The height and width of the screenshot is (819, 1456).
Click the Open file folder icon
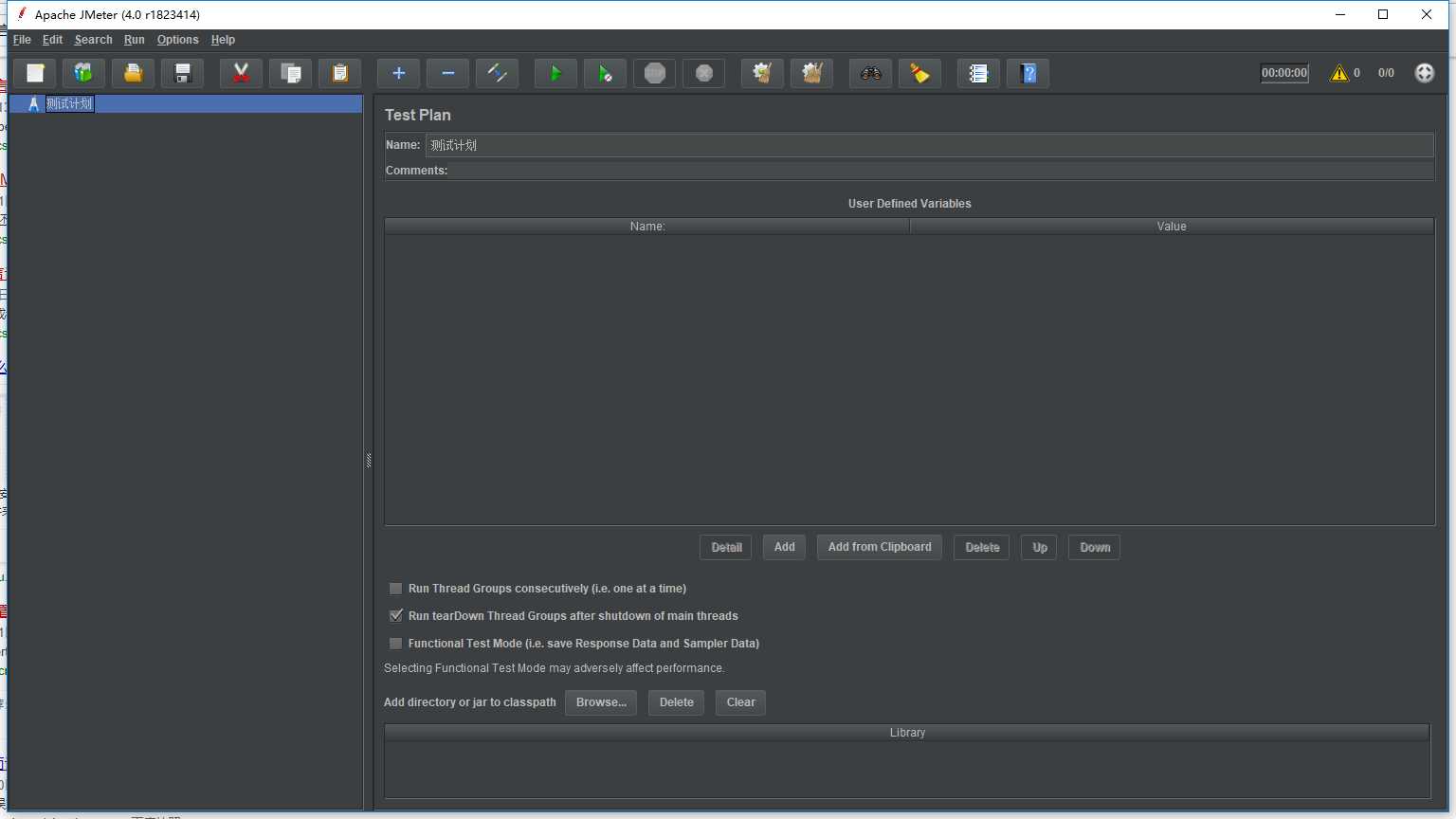click(x=134, y=73)
